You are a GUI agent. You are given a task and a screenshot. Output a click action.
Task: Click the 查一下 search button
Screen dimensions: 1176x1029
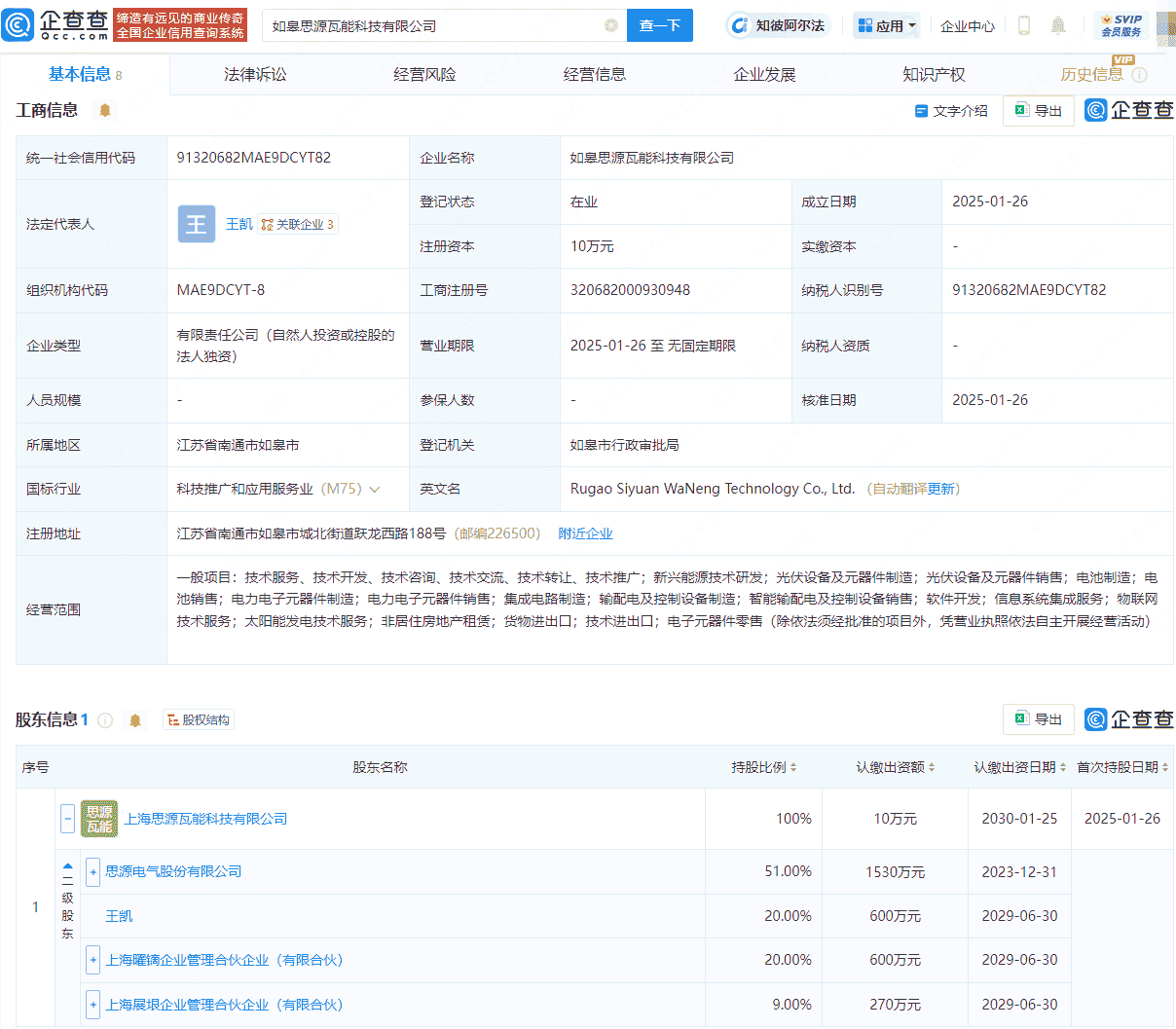[659, 25]
